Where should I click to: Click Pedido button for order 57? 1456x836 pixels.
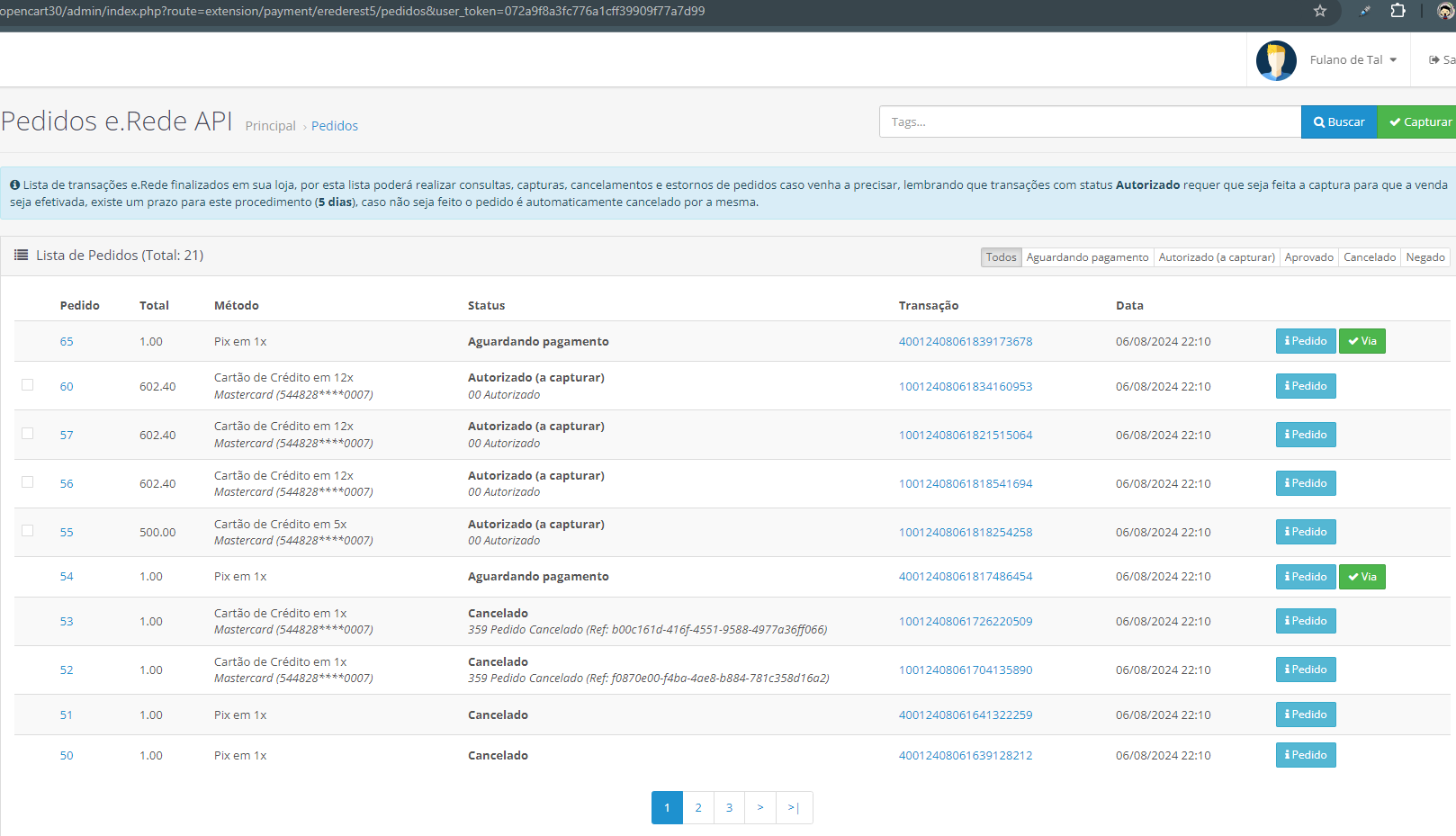pyautogui.click(x=1306, y=435)
